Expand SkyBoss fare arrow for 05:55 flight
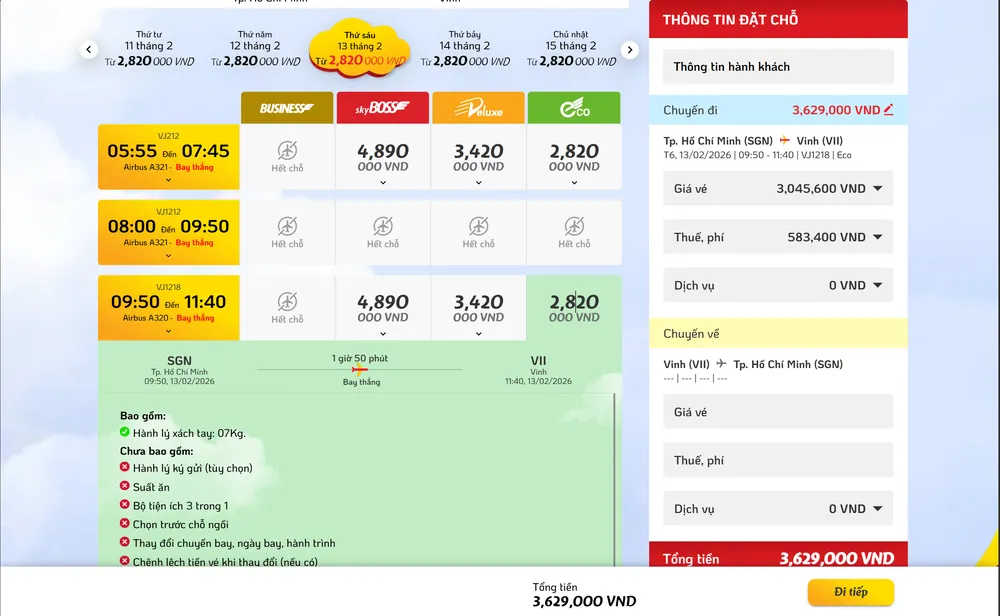Screen dimensions: 1000x616 pyautogui.click(x=383, y=183)
